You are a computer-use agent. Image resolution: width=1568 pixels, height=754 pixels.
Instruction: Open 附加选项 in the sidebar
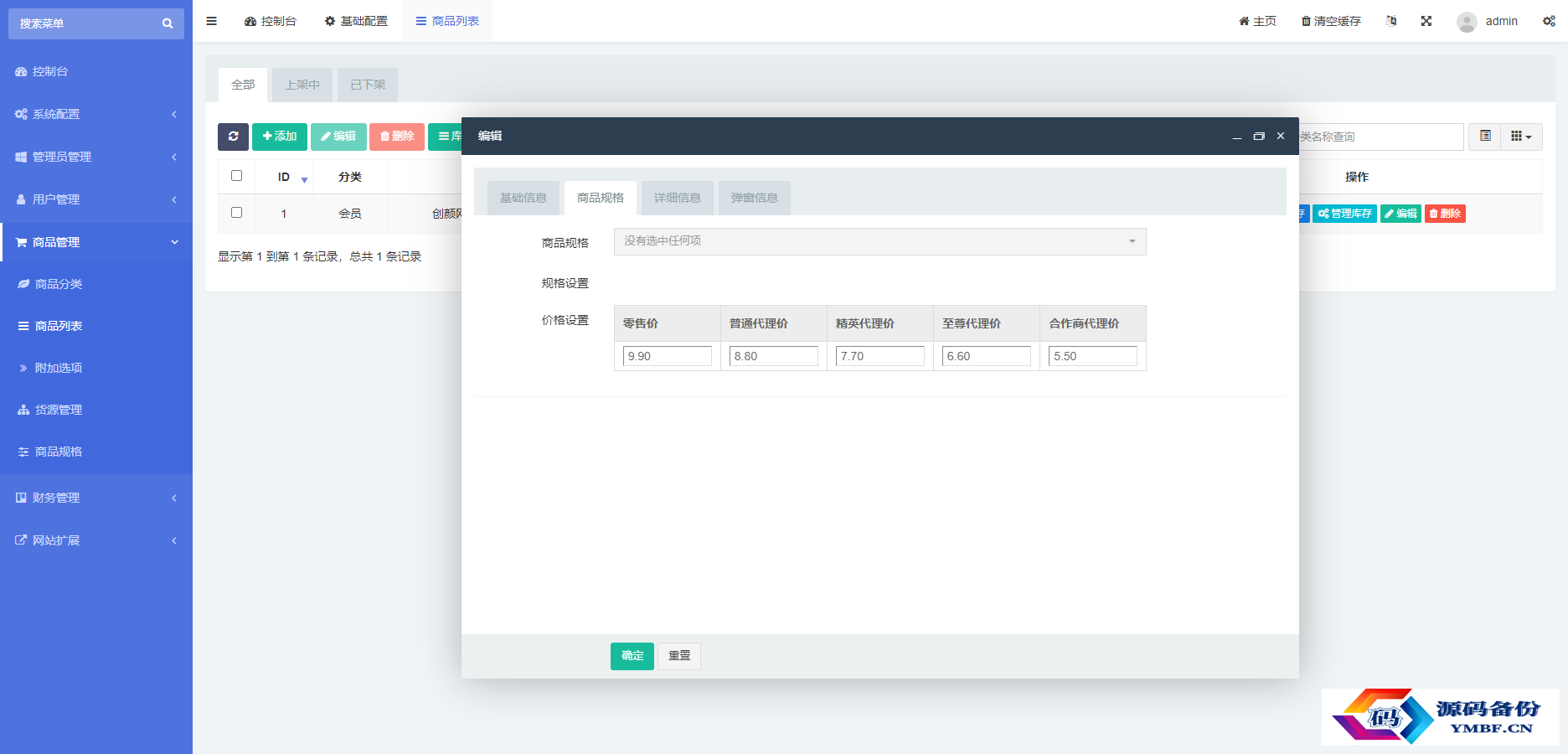(x=96, y=368)
